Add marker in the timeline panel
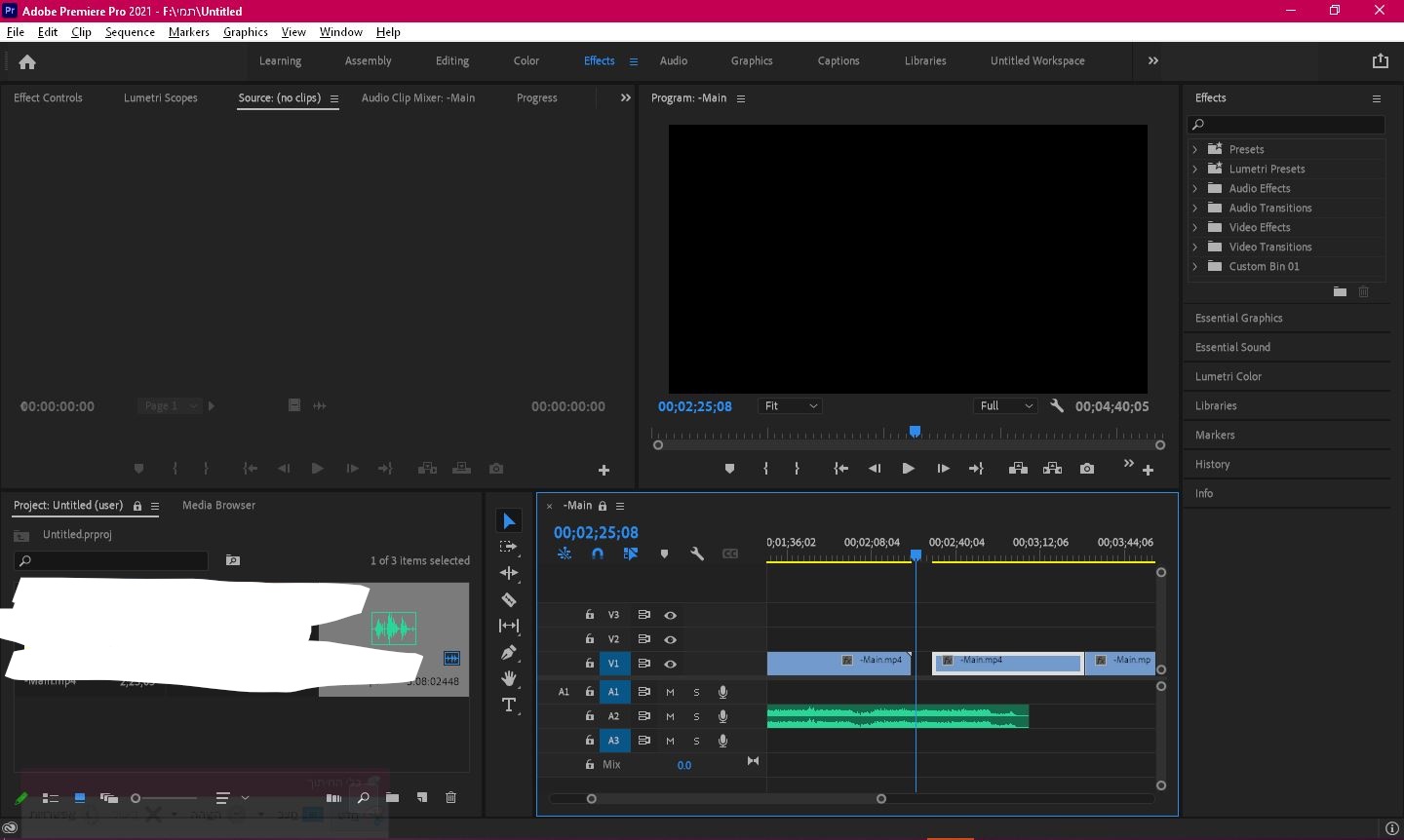Image resolution: width=1404 pixels, height=840 pixels. pos(664,554)
